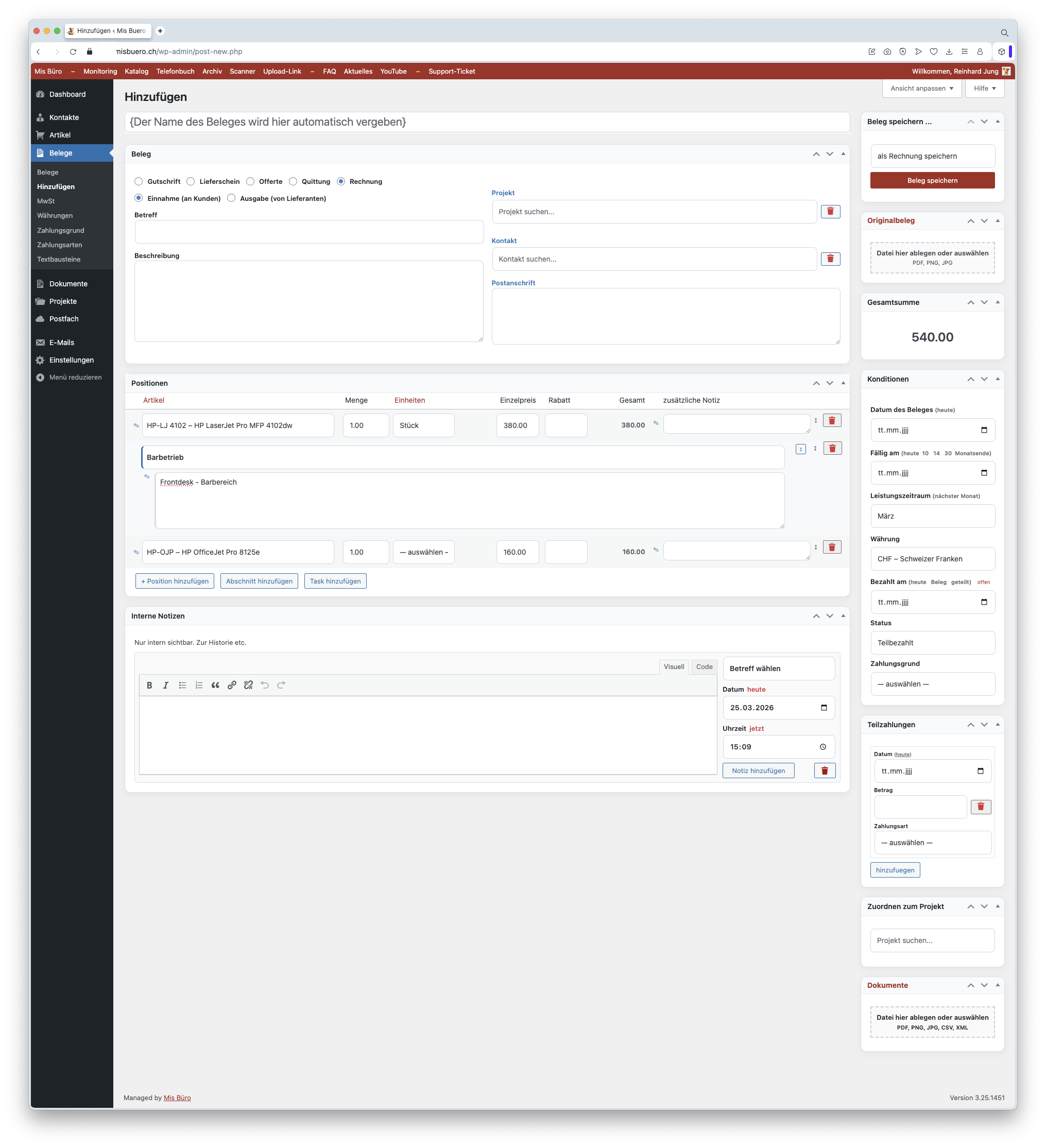Click the insert link icon in editor
1046x1148 pixels.
coord(232,685)
